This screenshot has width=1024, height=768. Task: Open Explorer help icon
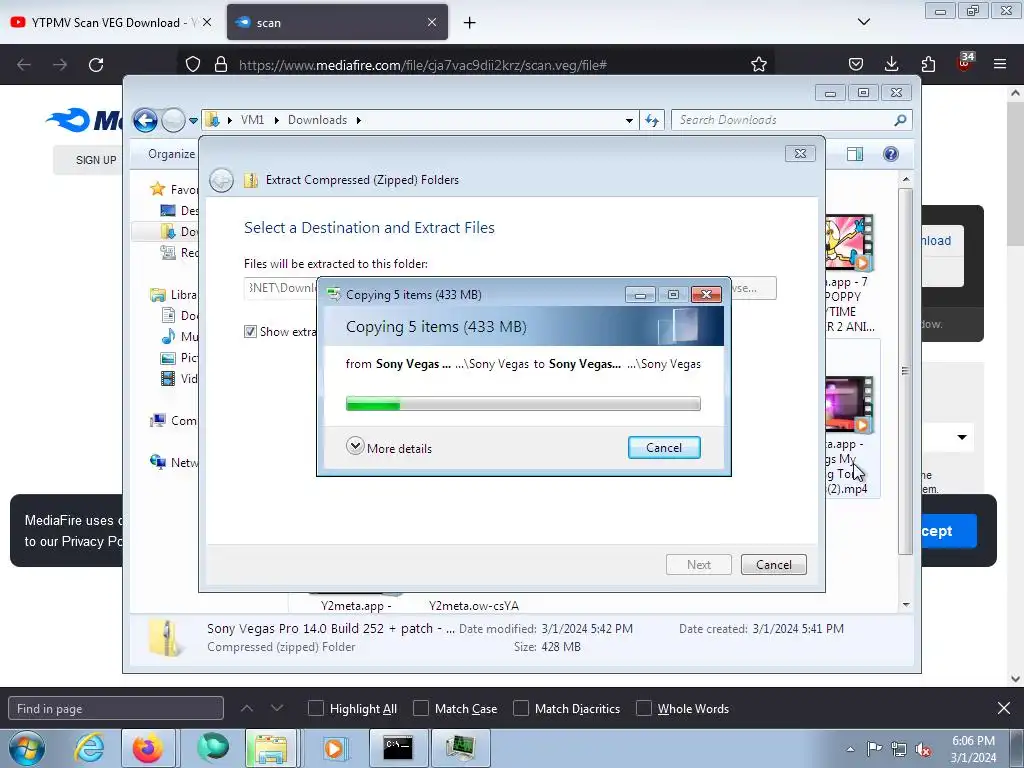pyautogui.click(x=891, y=154)
